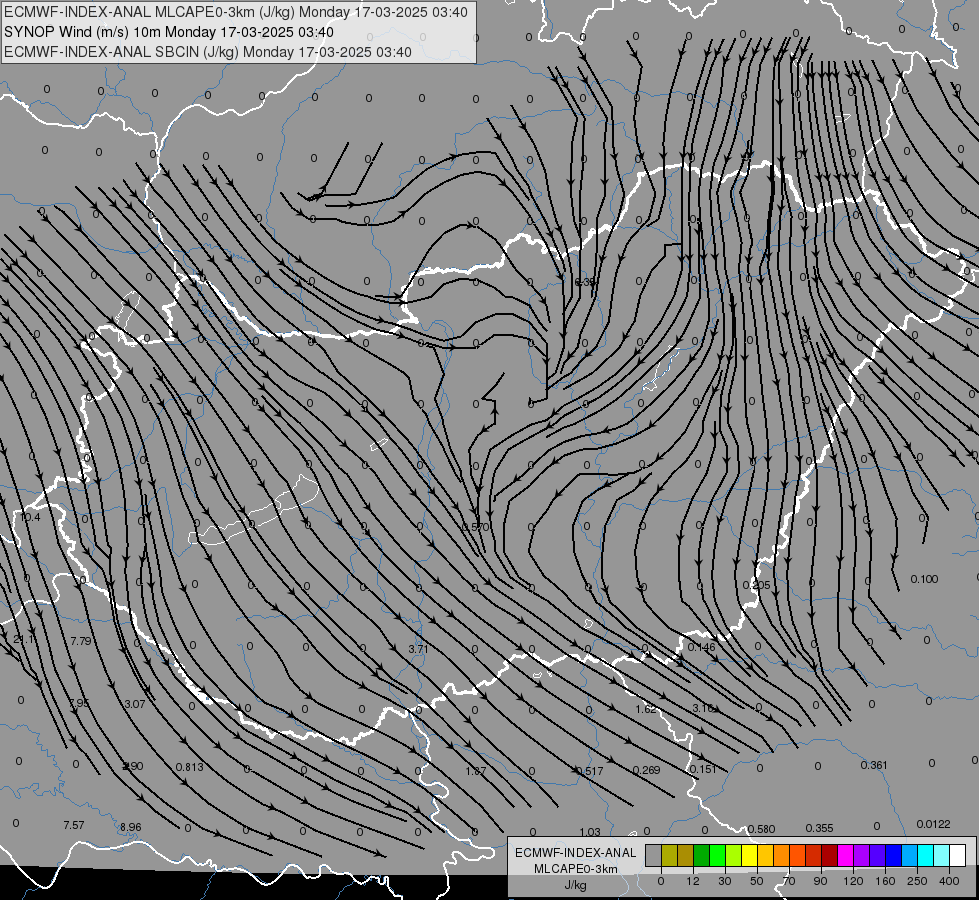Click the sky blue legend swatch
Image resolution: width=979 pixels, height=900 pixels.
pyautogui.click(x=910, y=855)
